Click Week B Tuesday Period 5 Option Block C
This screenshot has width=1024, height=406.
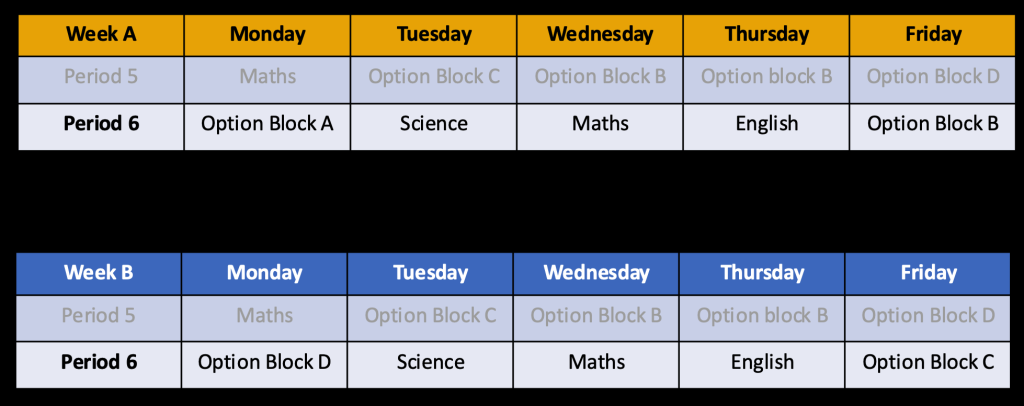pos(430,316)
